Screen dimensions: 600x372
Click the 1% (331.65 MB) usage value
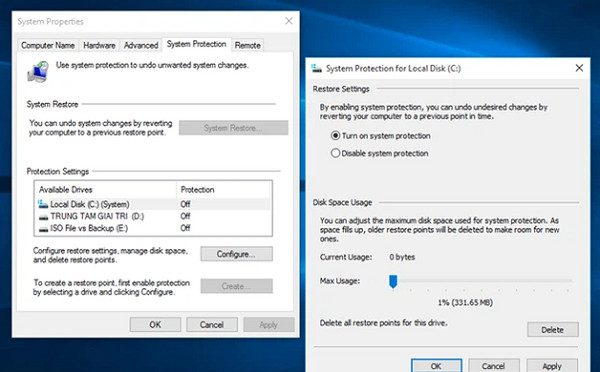point(465,302)
